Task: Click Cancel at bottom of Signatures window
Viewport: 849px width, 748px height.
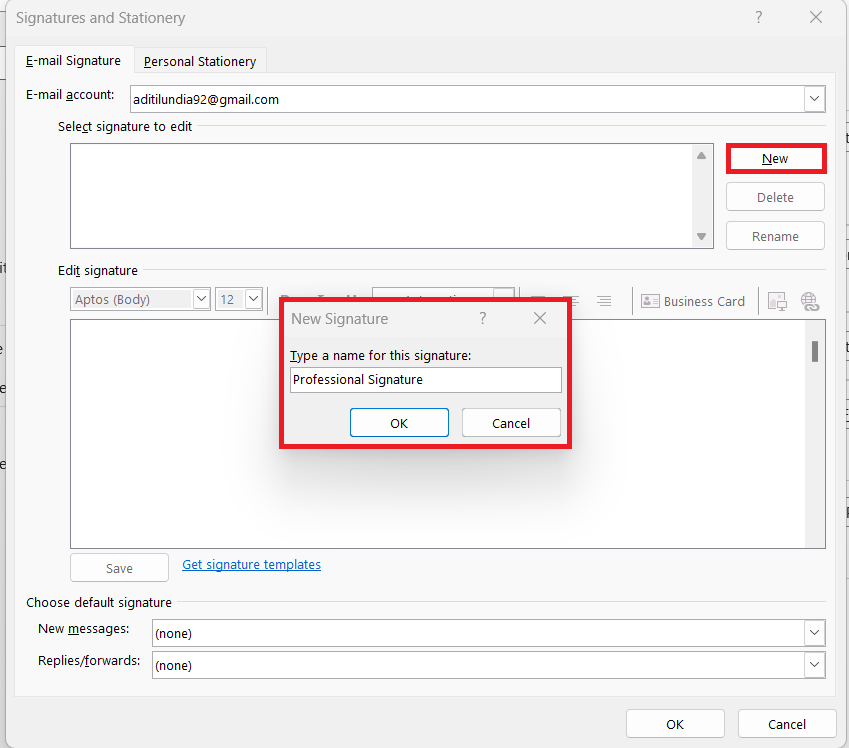Action: pyautogui.click(x=787, y=724)
